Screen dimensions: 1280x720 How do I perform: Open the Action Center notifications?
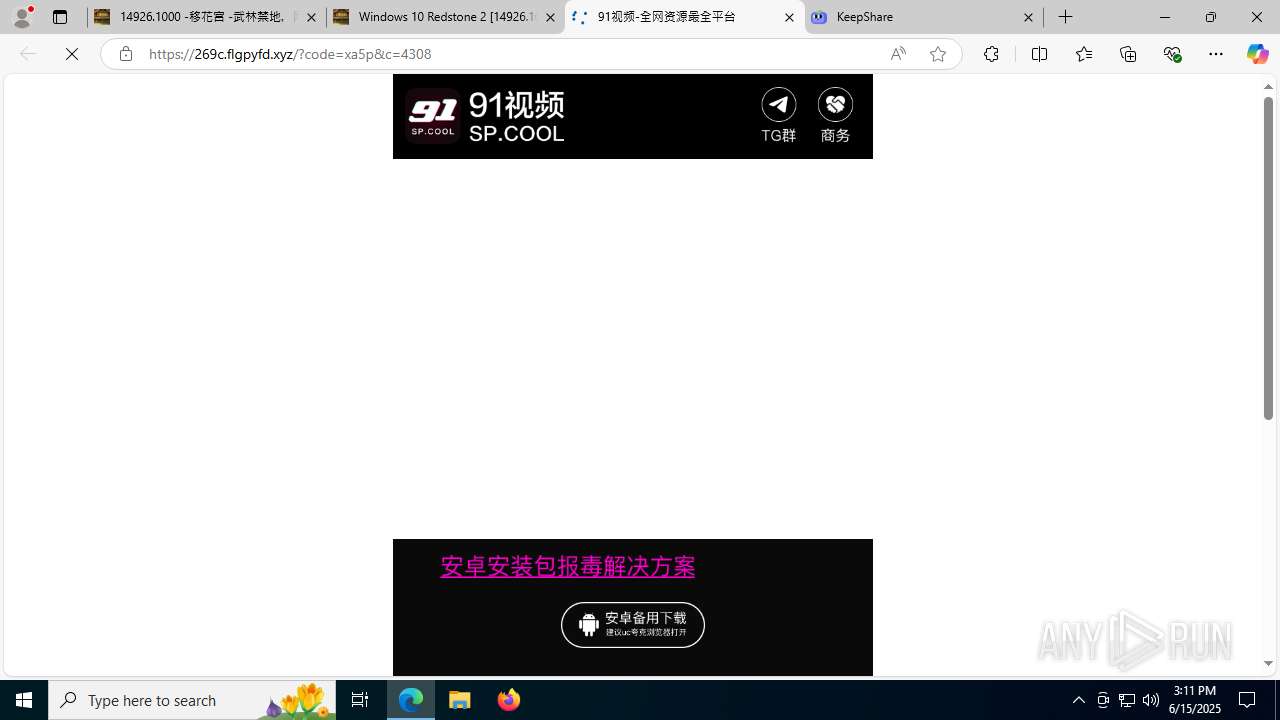[1248, 700]
